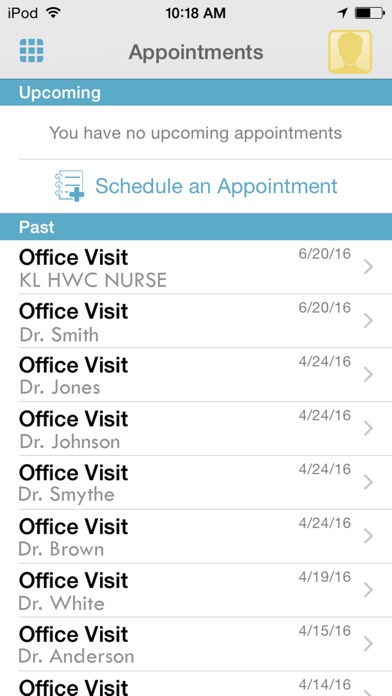Expand Dr. Johnson visit chevron
This screenshot has width=392, height=696.
tap(368, 429)
